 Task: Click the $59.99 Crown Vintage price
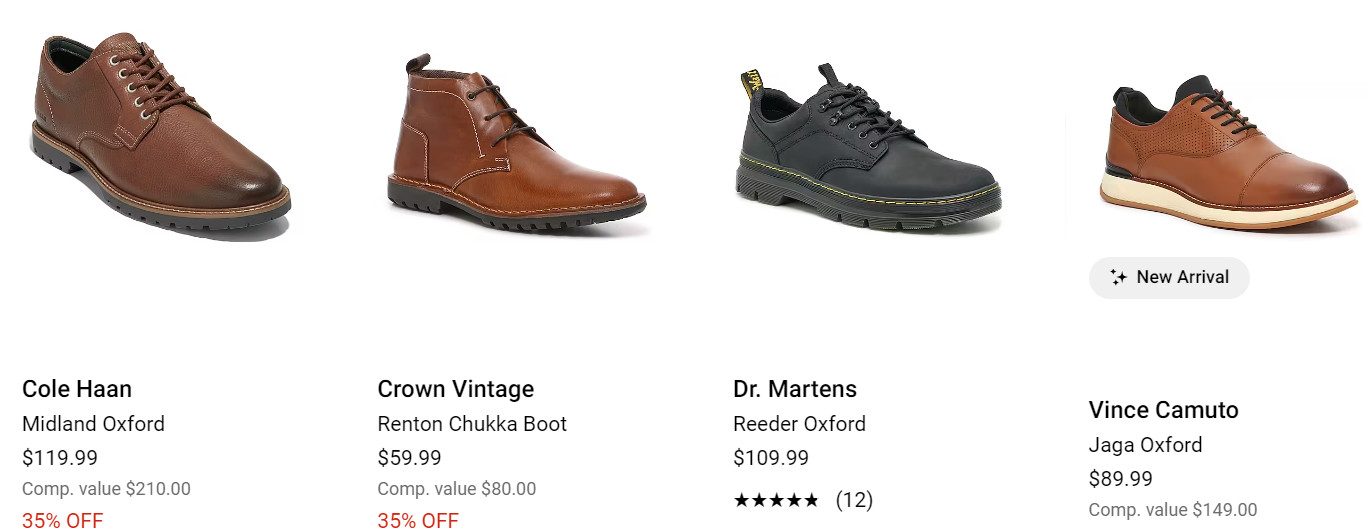(x=409, y=458)
